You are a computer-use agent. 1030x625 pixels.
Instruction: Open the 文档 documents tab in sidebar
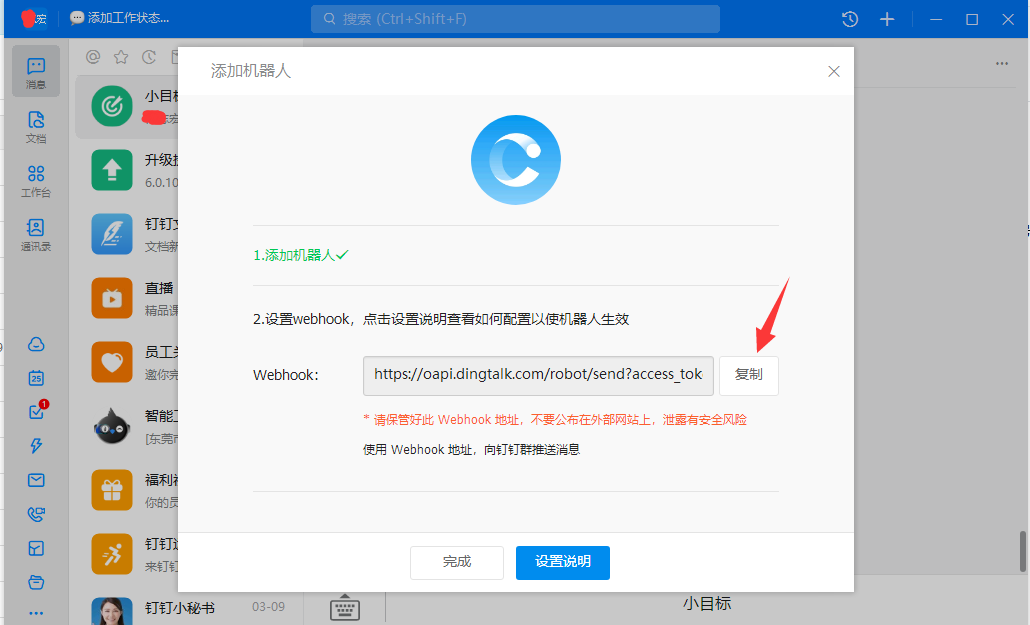point(36,127)
